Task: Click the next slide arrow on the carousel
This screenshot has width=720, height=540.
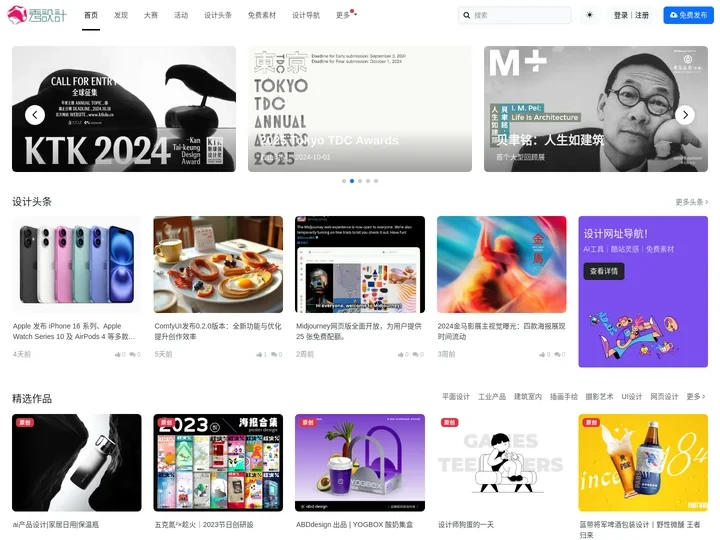Action: 685,115
